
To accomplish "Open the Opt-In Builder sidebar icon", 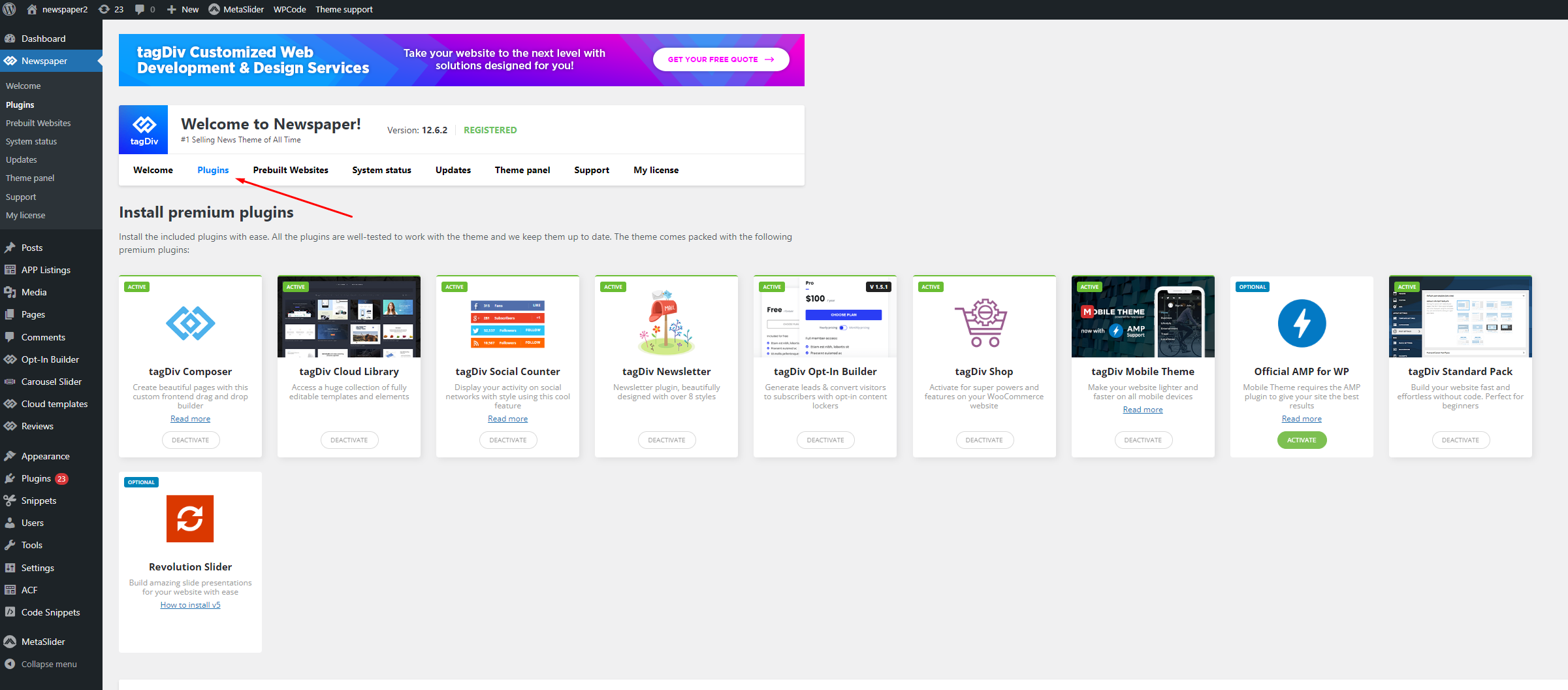I will pos(10,359).
